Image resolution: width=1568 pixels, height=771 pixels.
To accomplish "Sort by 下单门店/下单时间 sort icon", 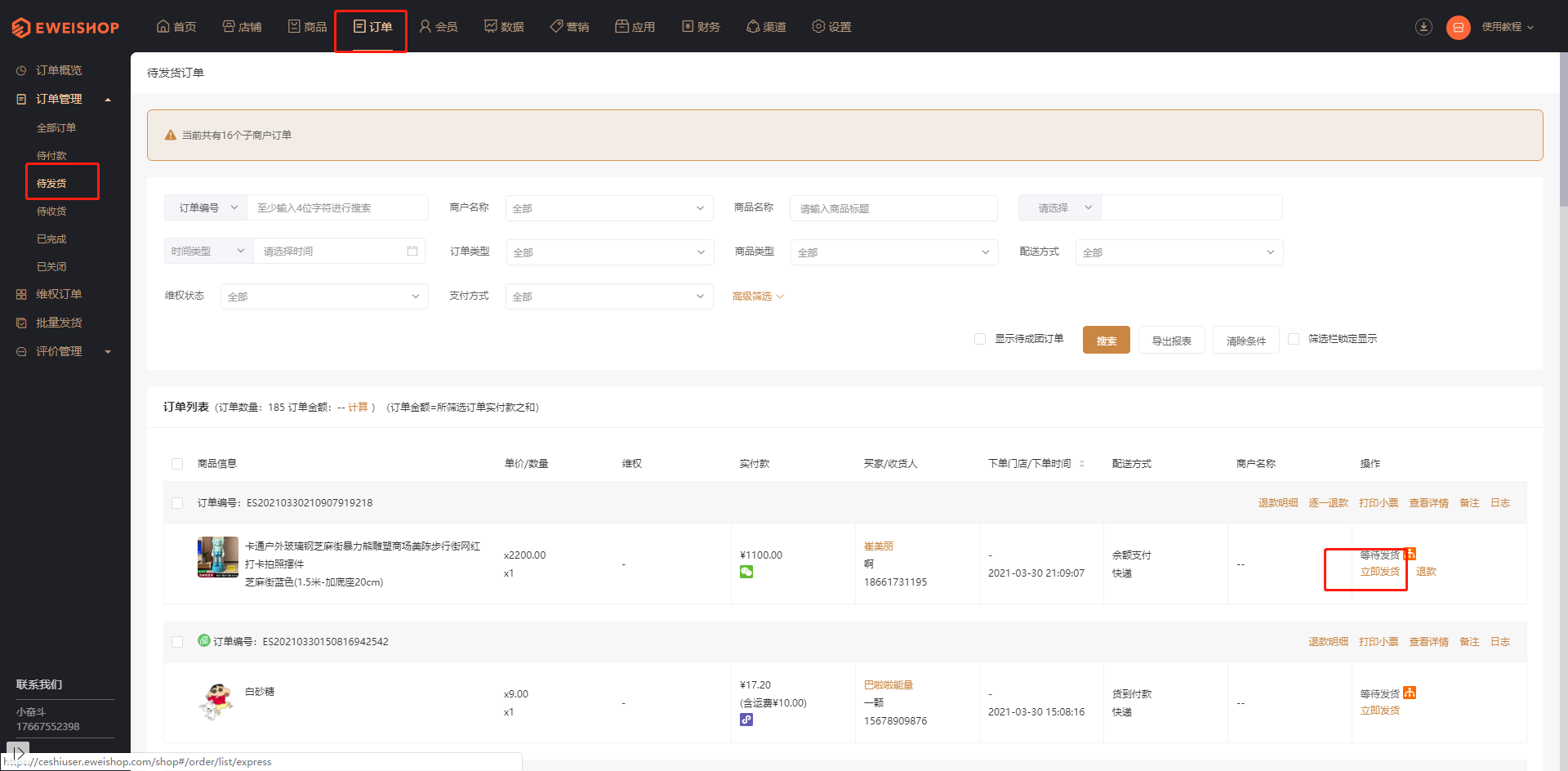I will (1082, 463).
